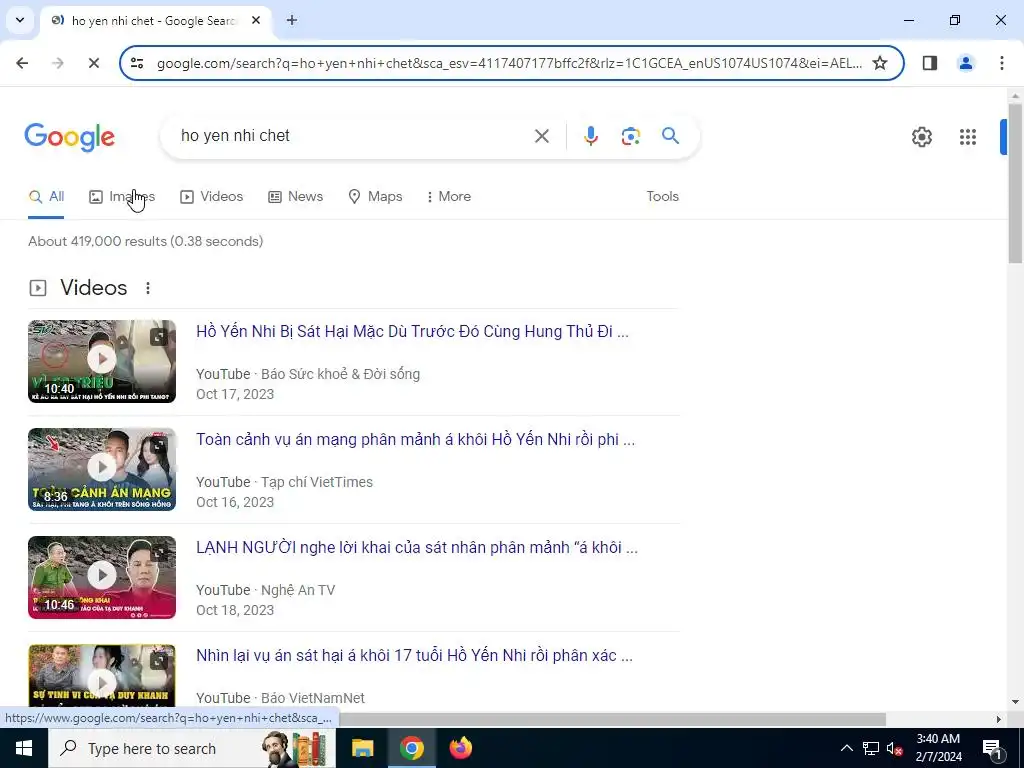Screen dimensions: 1024x768
Task: Open File Explorer from taskbar
Action: coord(362,748)
